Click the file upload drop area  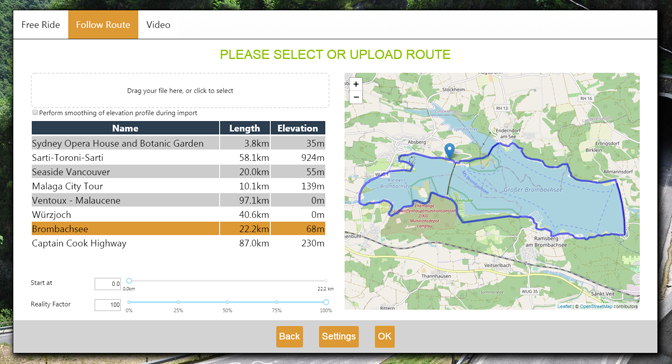coord(180,90)
